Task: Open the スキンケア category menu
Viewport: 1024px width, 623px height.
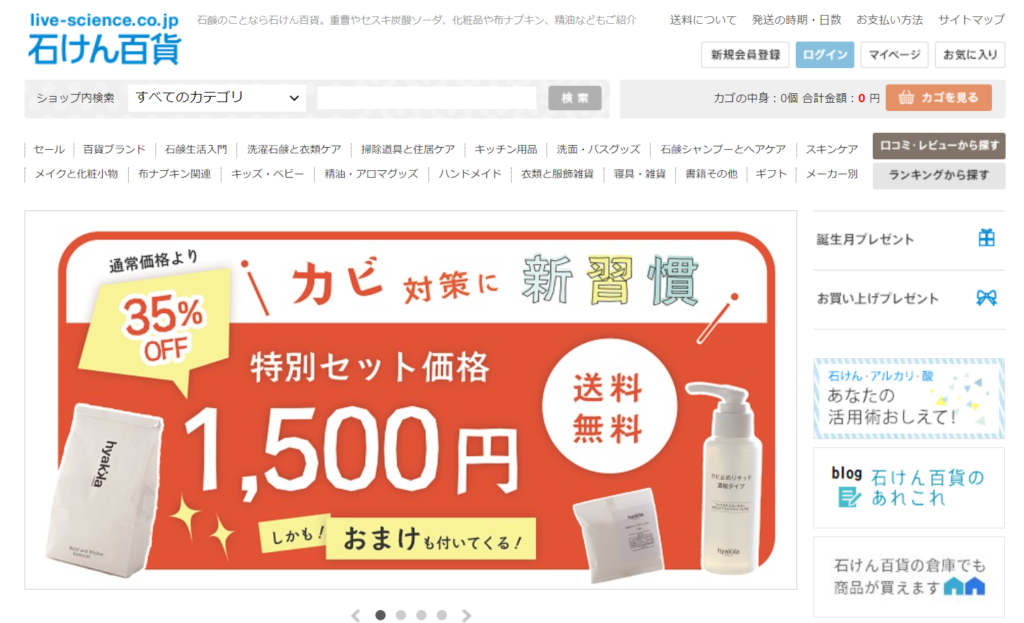Action: (x=831, y=150)
